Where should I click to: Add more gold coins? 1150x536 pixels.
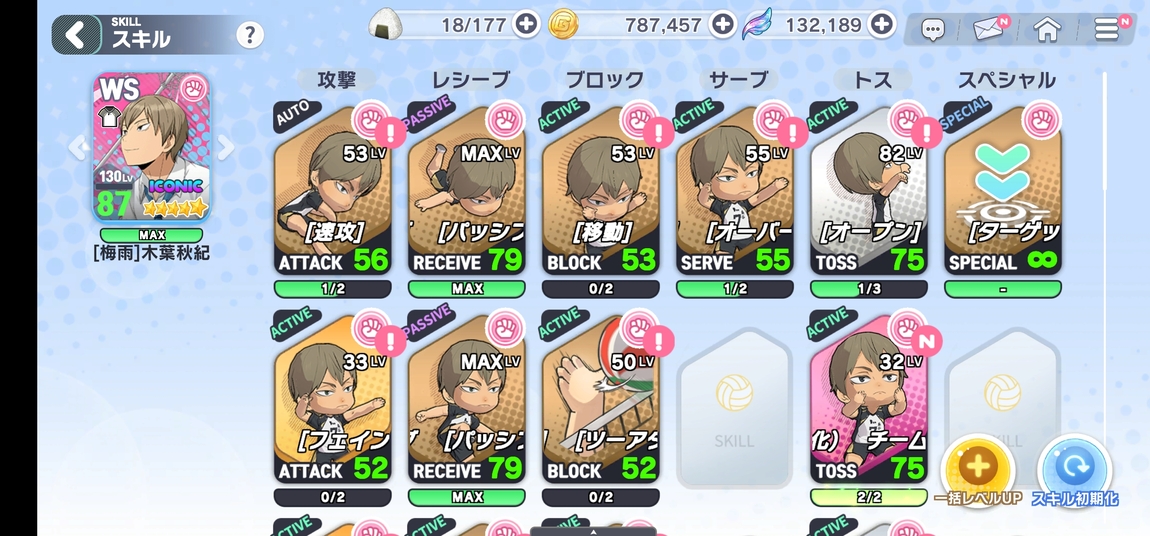tap(723, 25)
